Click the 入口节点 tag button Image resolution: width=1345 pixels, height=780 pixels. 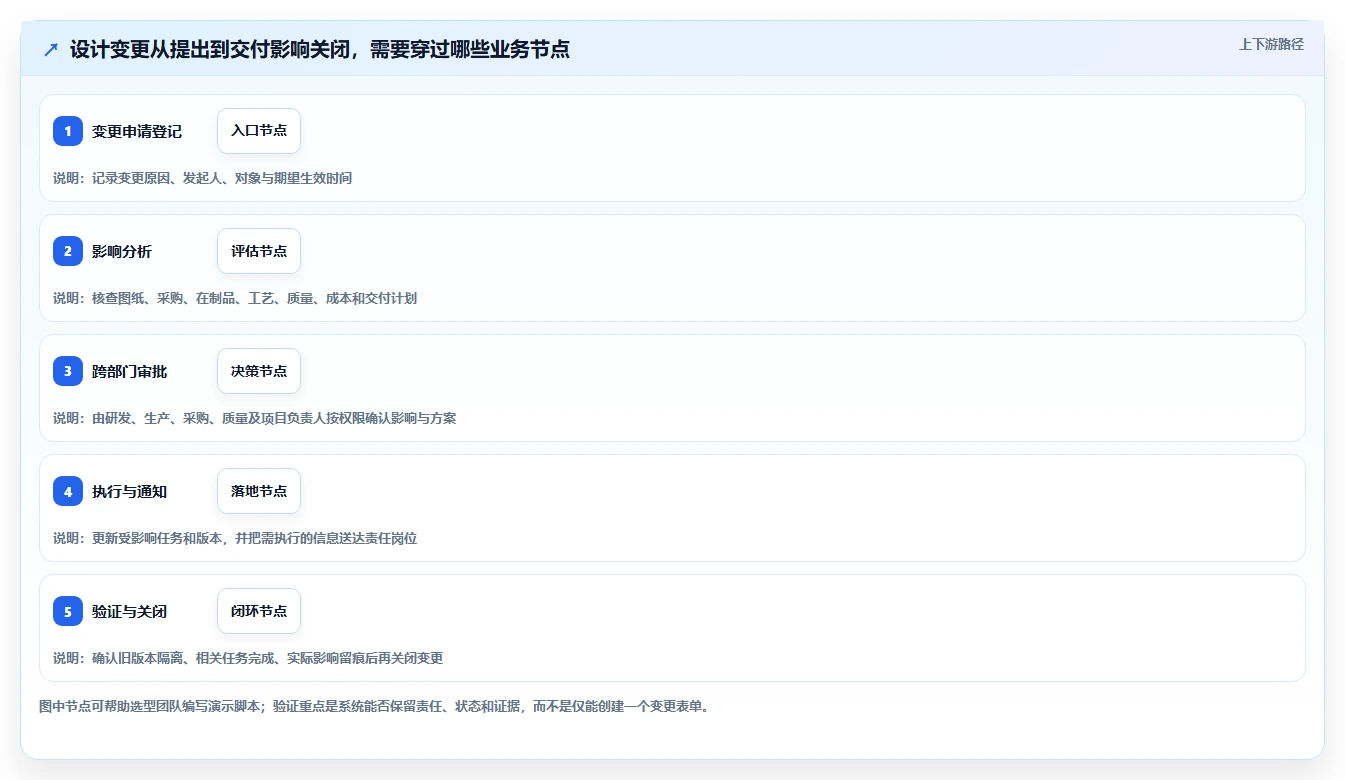point(259,131)
